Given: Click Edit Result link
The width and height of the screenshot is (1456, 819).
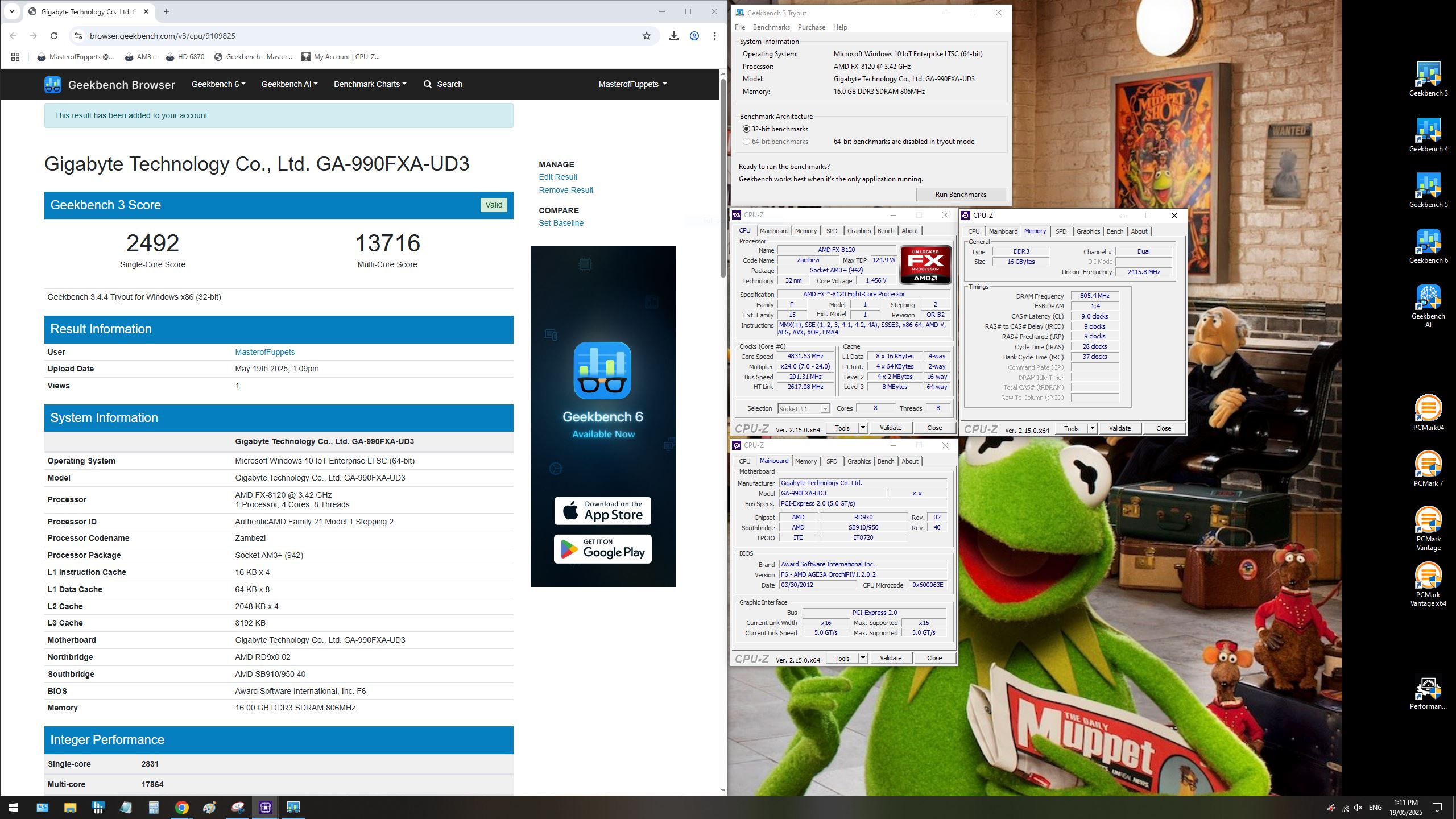Looking at the screenshot, I should tap(558, 177).
